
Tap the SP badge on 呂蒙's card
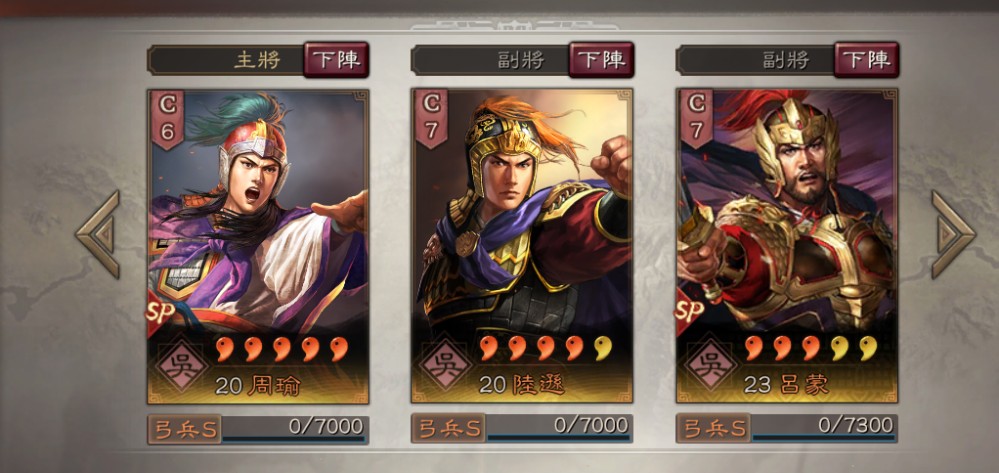point(689,312)
